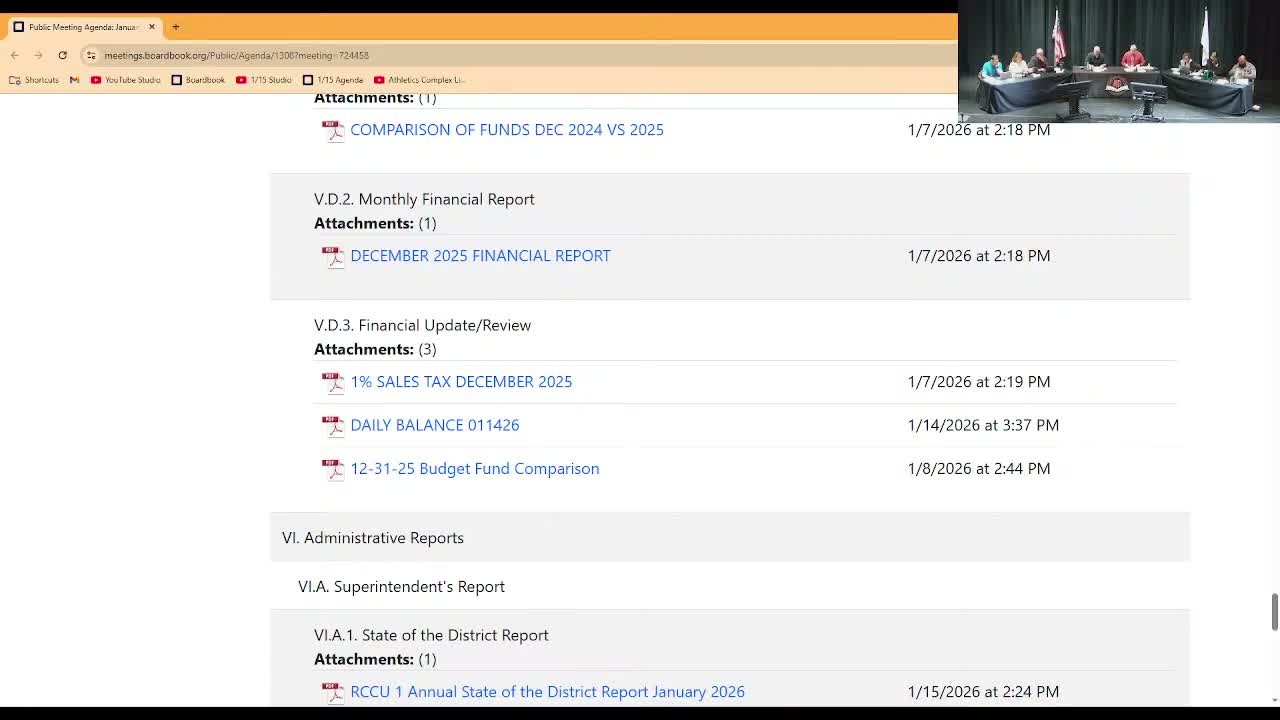Image resolution: width=1280 pixels, height=720 pixels.
Task: Open the YouTube Studio bookmark
Action: (125, 80)
